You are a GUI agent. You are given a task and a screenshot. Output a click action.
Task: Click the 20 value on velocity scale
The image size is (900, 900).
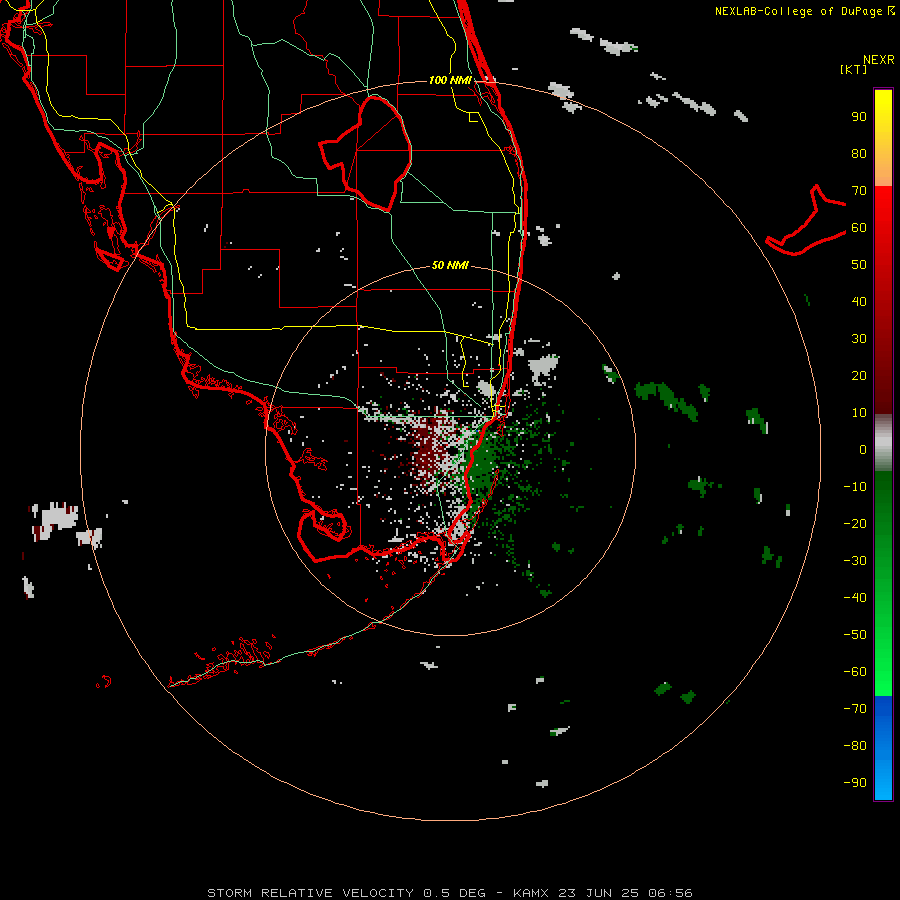[x=859, y=376]
